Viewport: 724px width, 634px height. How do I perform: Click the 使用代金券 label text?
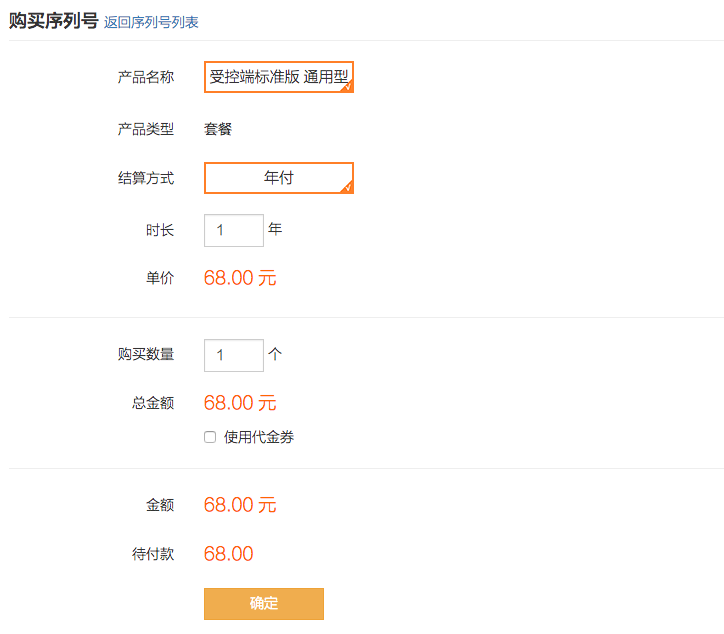(x=259, y=437)
